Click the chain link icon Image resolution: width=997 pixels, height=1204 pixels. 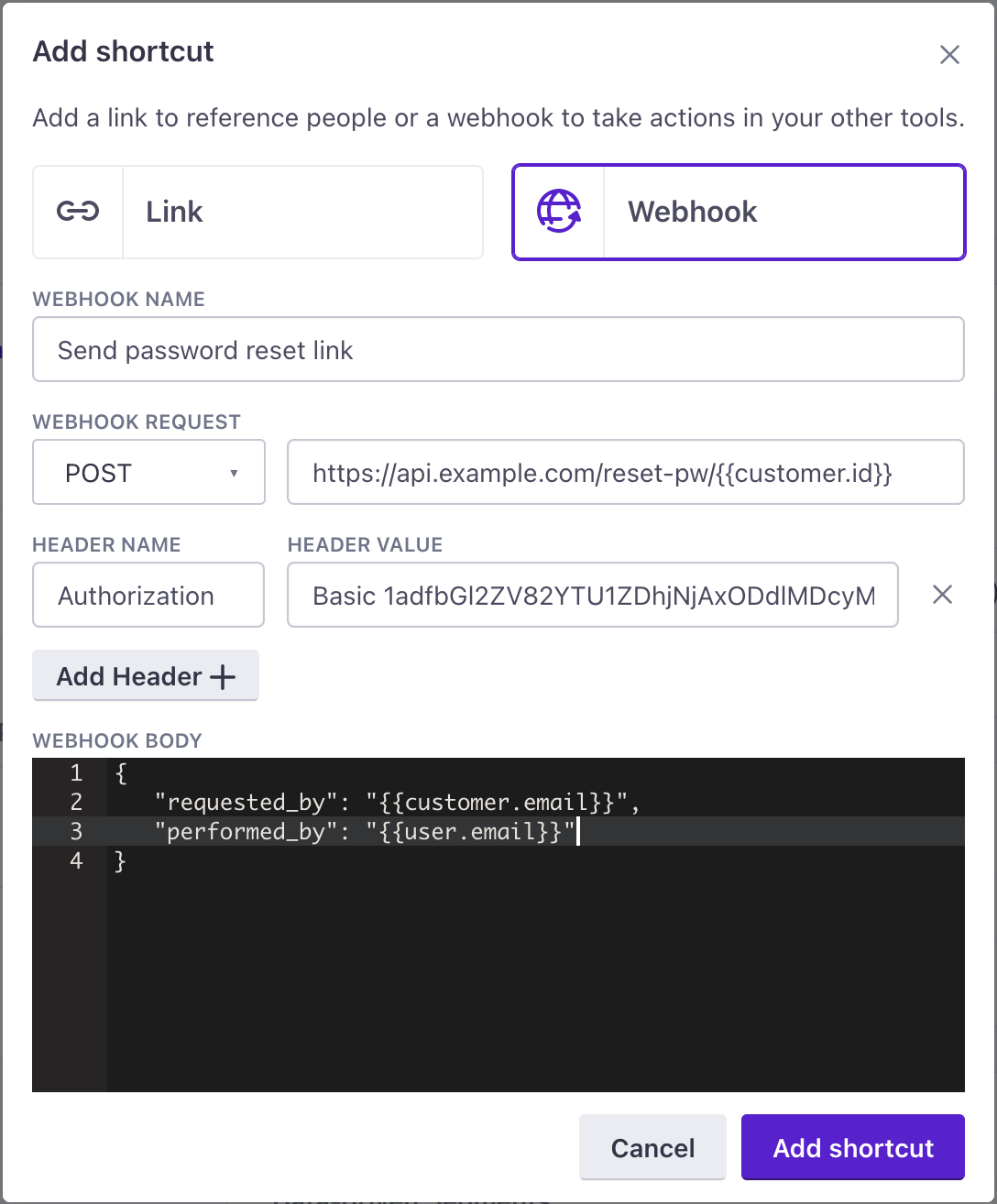pos(78,212)
